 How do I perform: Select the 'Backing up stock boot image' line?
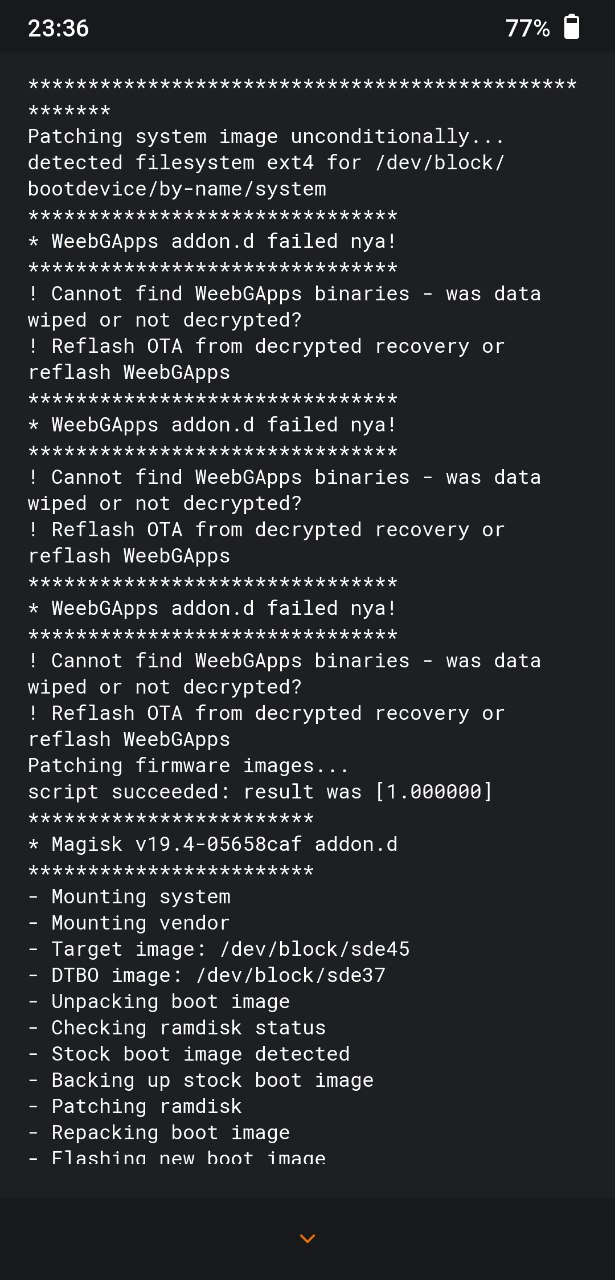pos(201,1080)
